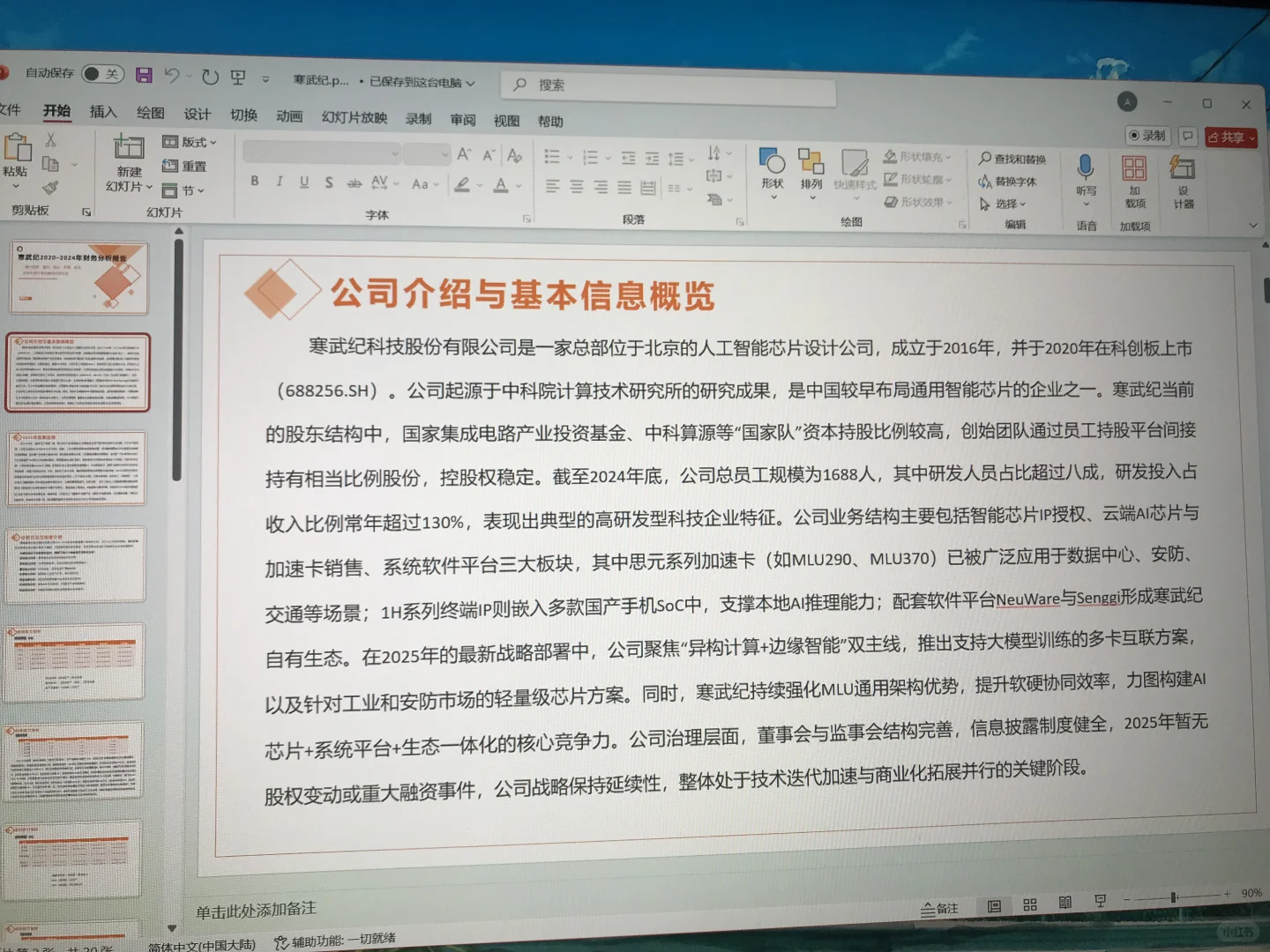
Task: Toggle italic formatting
Action: click(x=279, y=182)
